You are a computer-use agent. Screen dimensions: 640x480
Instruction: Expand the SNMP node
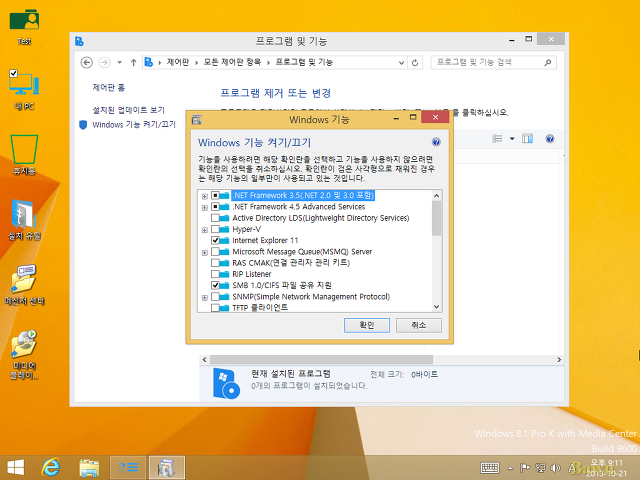tap(204, 298)
